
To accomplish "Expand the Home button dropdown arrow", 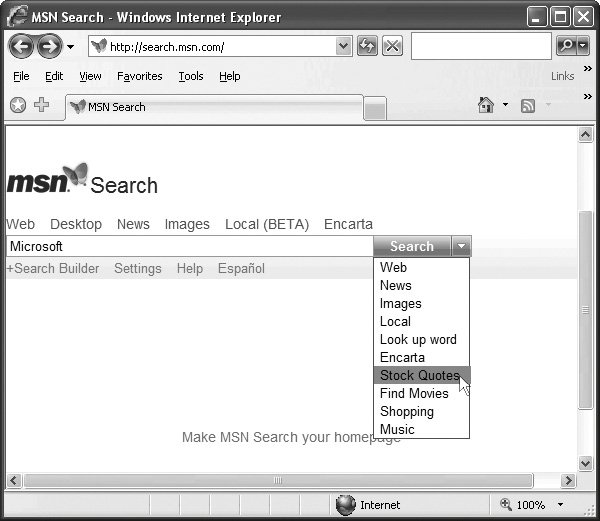I will (x=505, y=104).
